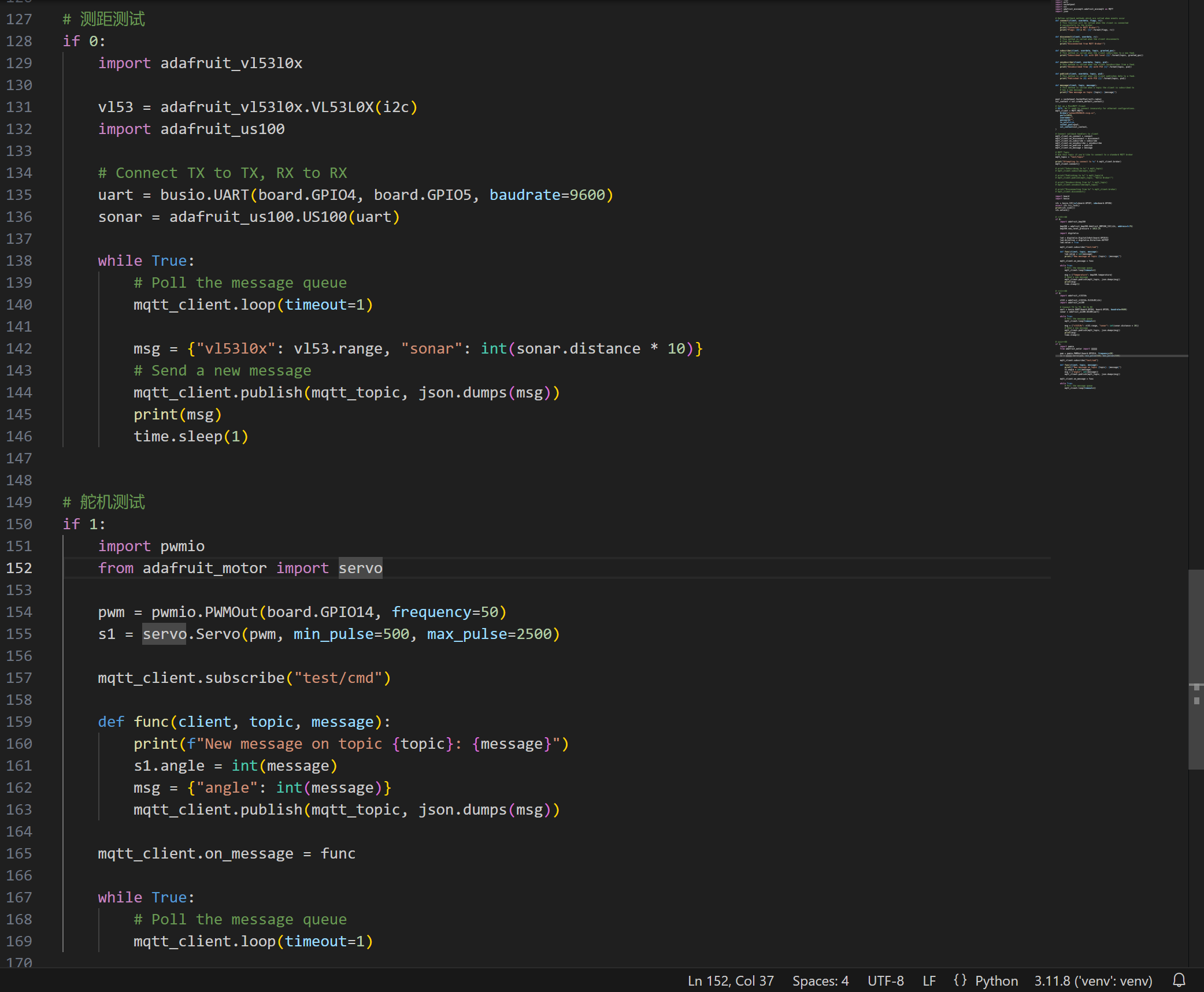
Task: Click line number 138 in gutter
Action: (19, 261)
